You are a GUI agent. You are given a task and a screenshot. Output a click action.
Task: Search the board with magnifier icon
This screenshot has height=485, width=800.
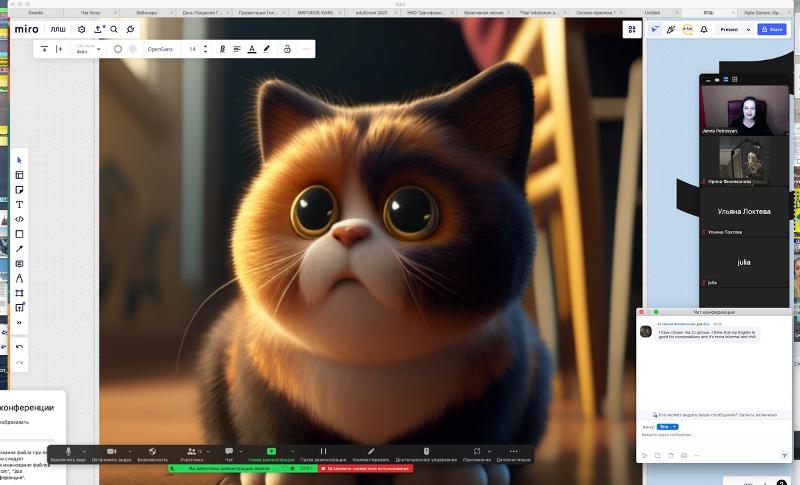coord(114,30)
